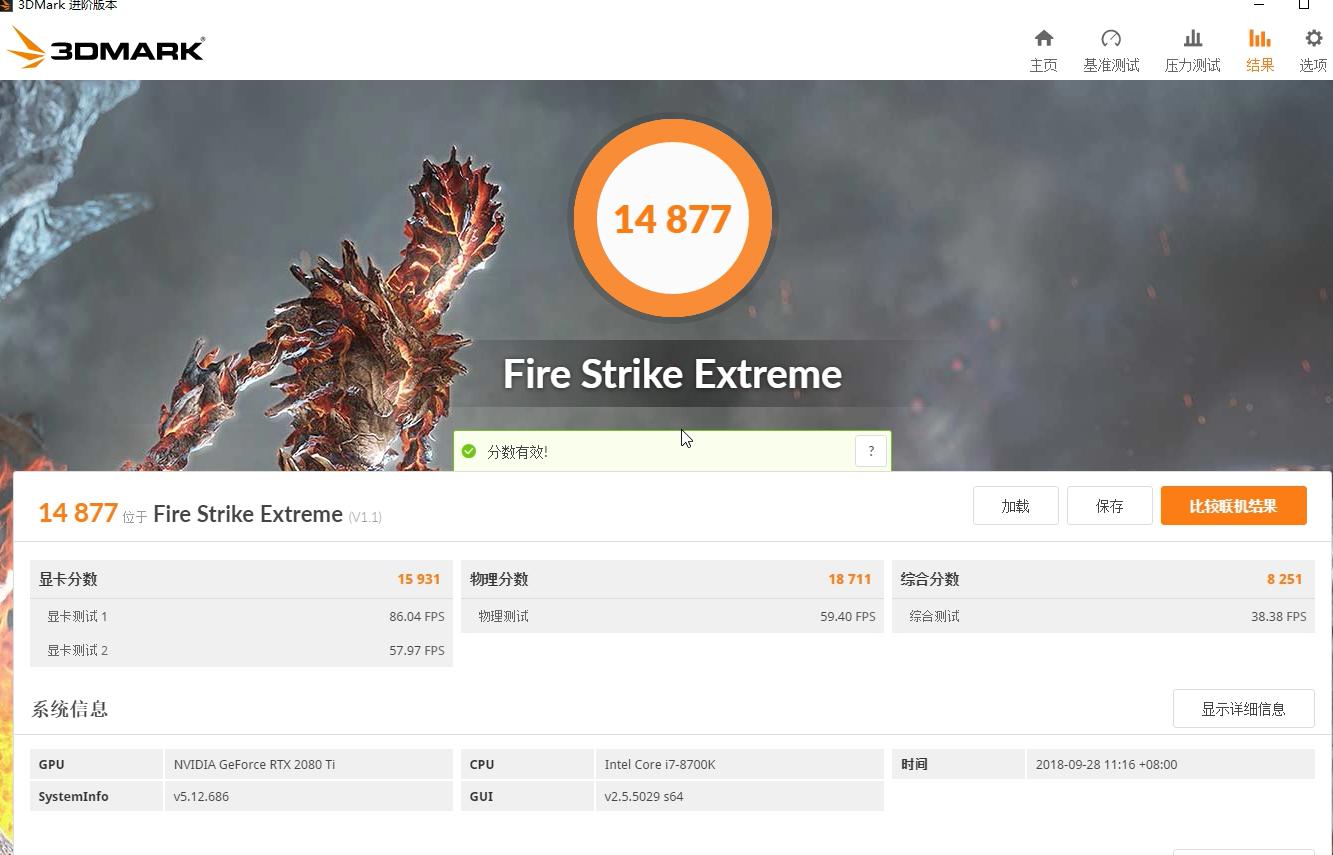Click the question mark help button
The width and height of the screenshot is (1333, 855).
tap(871, 451)
